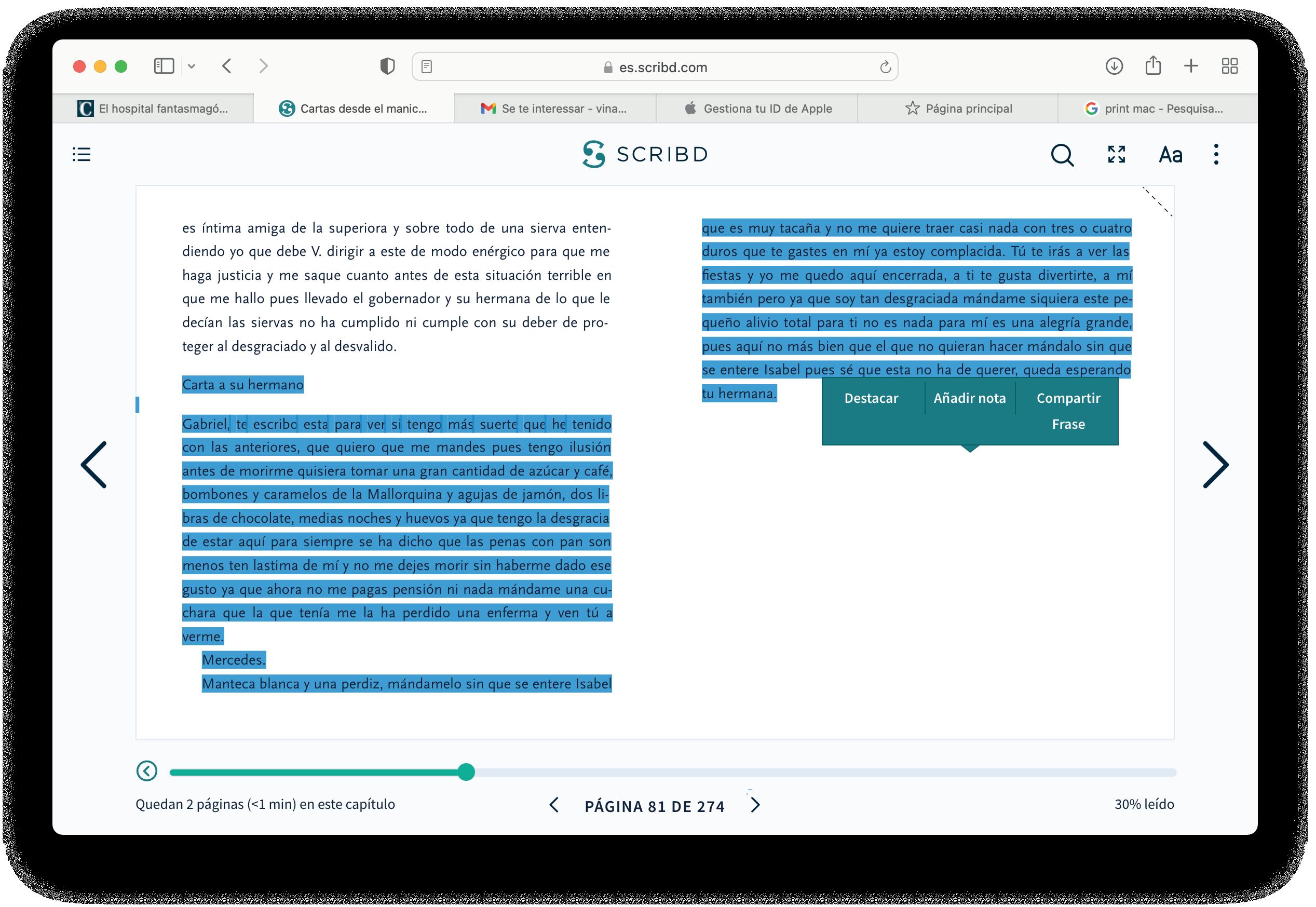Click the highlighted tu hermana. closing text
The height and width of the screenshot is (907, 1316).
(739, 393)
